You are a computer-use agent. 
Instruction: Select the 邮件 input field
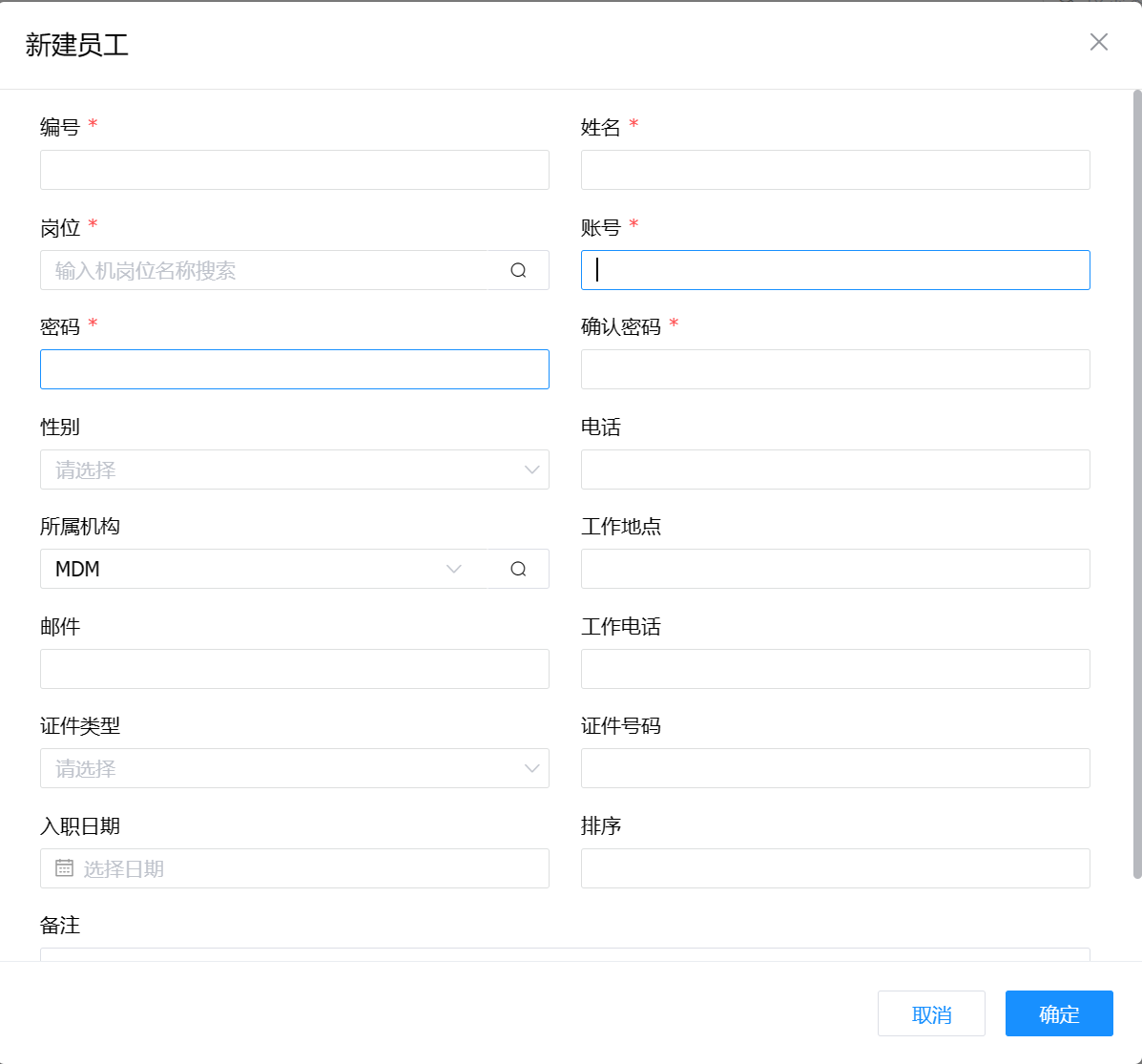294,669
